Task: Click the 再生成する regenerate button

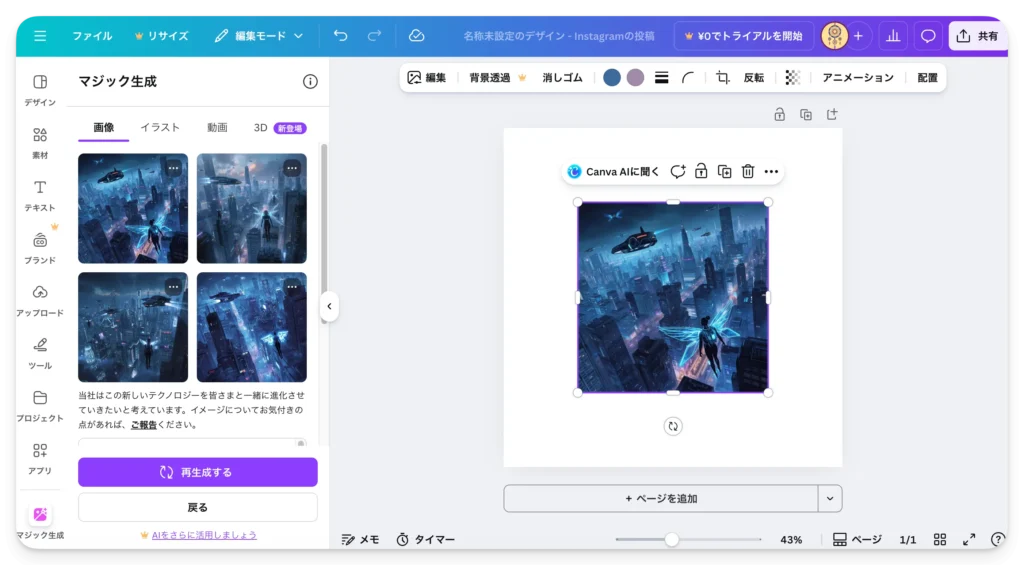Action: [198, 472]
